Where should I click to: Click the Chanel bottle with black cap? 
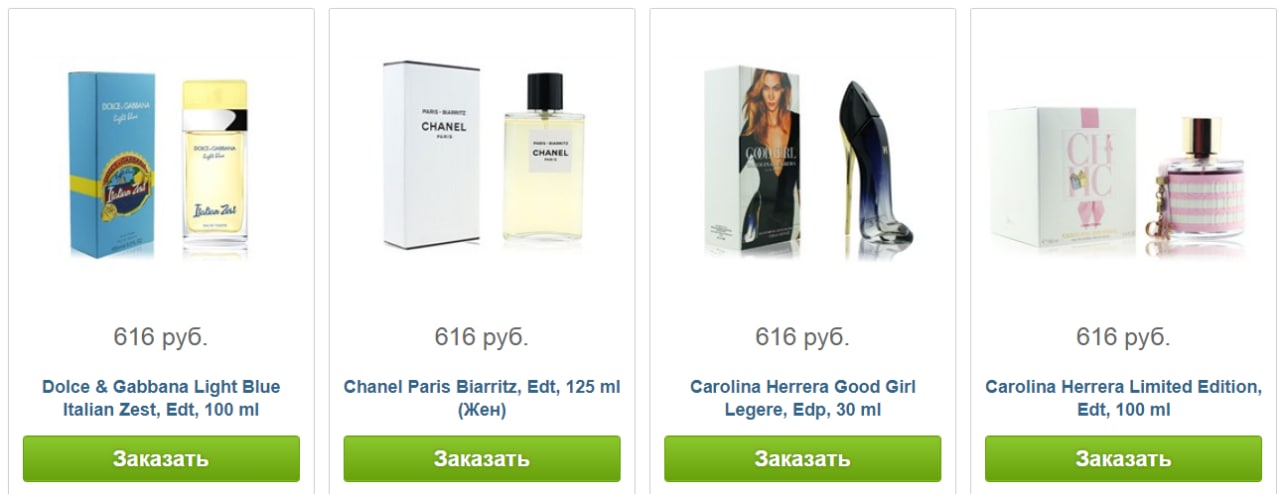[545, 159]
